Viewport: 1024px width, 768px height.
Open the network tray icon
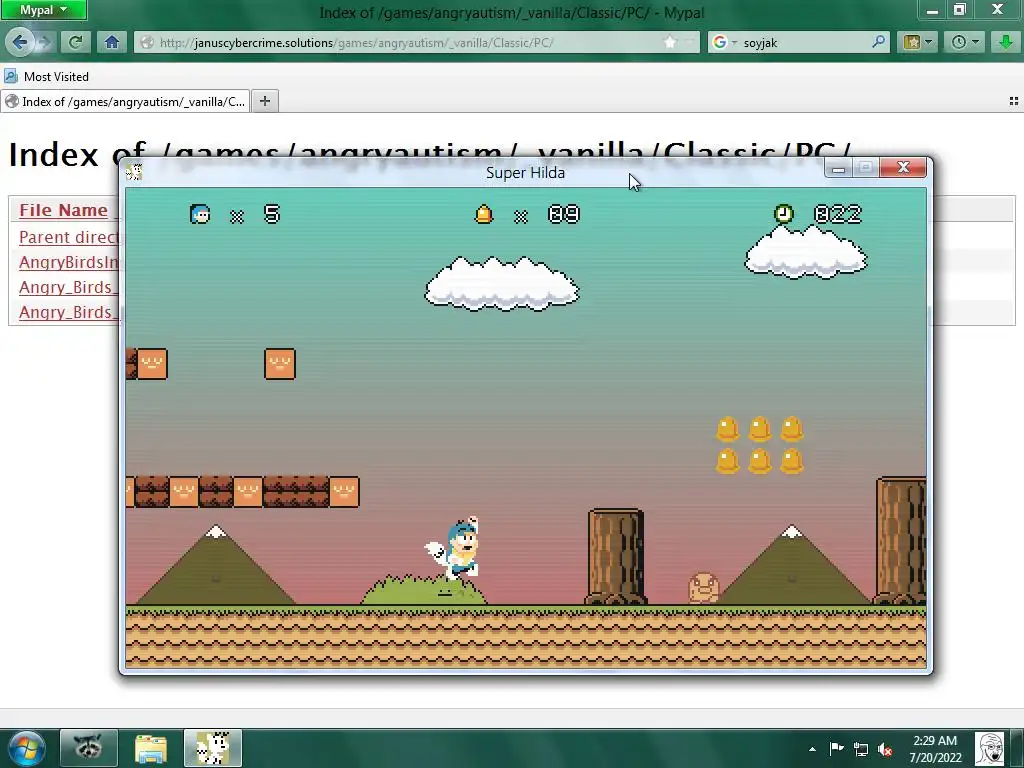pos(861,750)
